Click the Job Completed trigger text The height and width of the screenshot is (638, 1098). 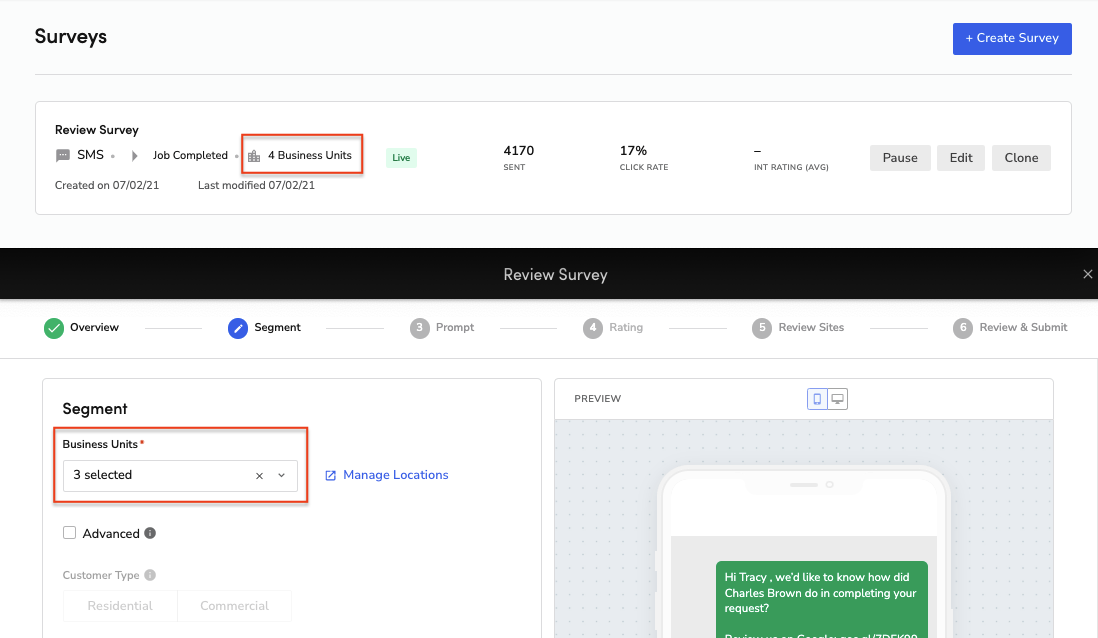click(x=190, y=155)
